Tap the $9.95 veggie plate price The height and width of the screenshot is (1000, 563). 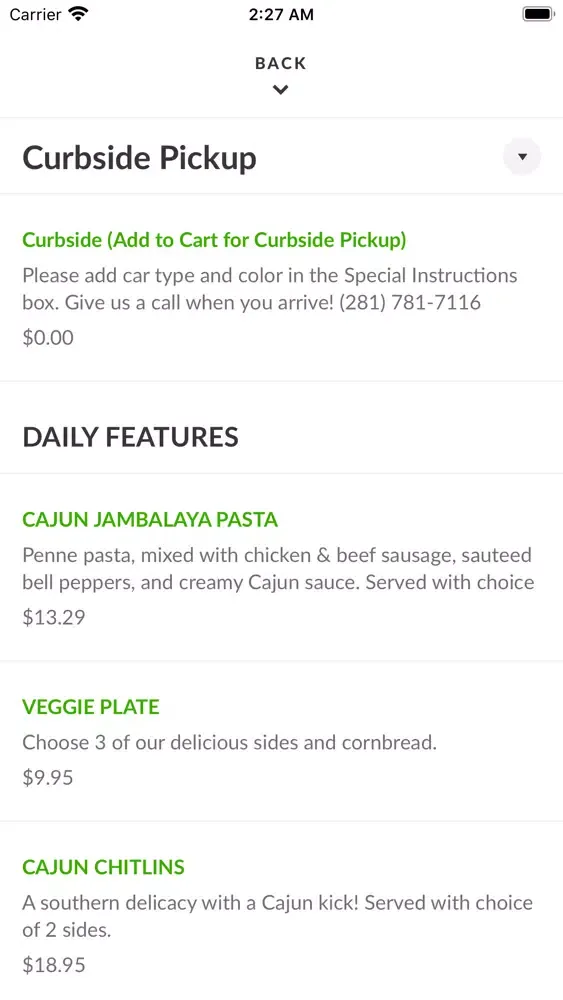[x=48, y=777]
